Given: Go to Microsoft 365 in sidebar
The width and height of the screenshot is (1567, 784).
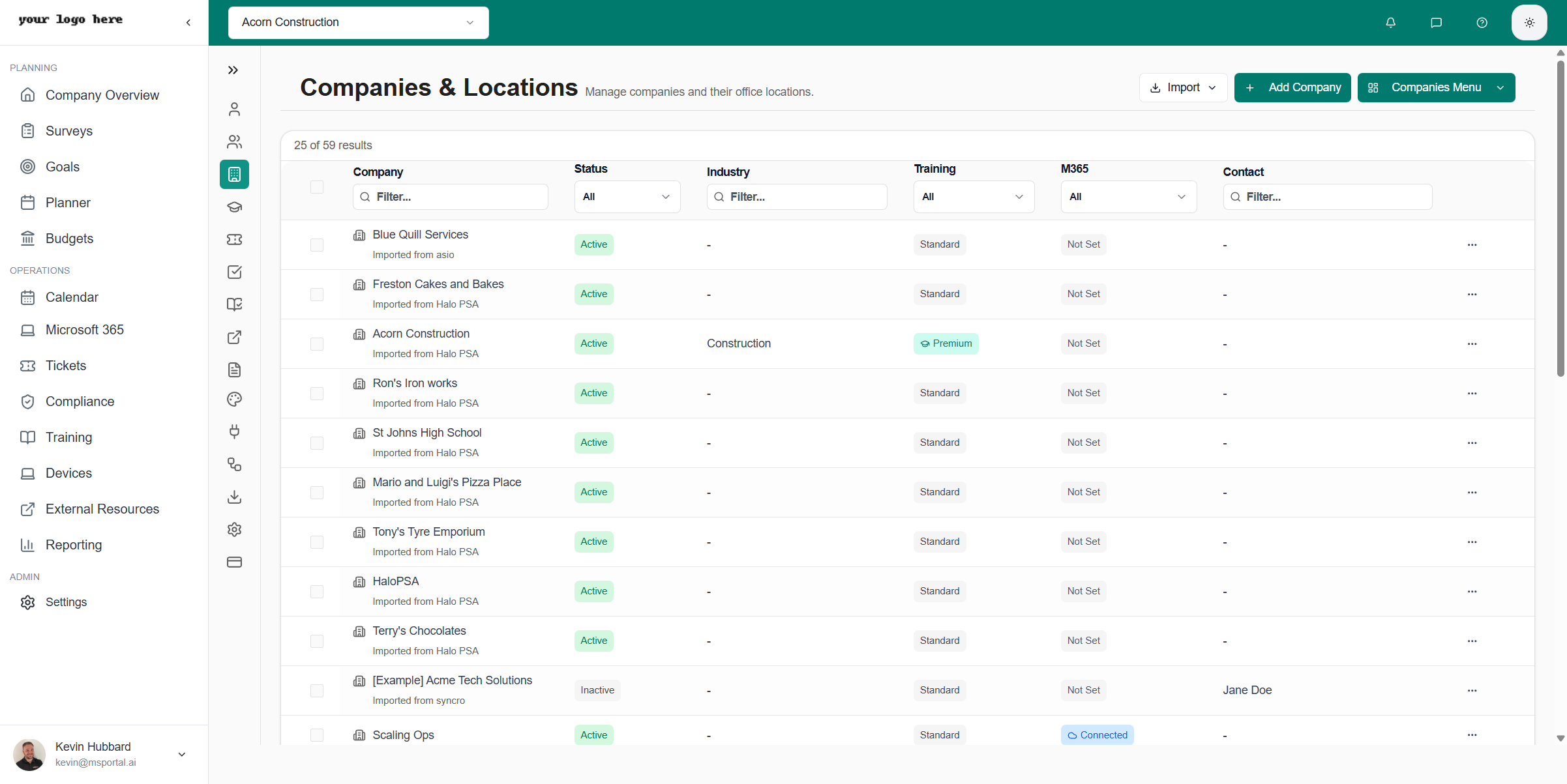Looking at the screenshot, I should tap(85, 329).
